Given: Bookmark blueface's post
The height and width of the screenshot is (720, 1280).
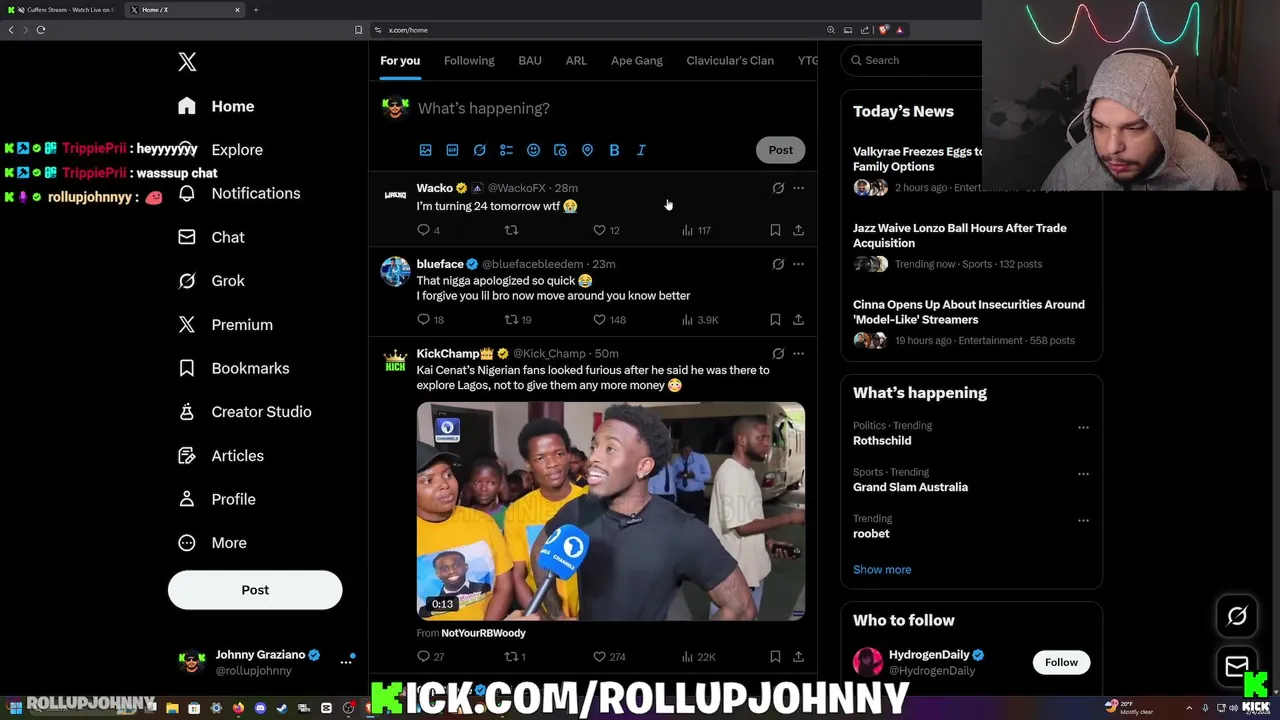Looking at the screenshot, I should point(775,319).
